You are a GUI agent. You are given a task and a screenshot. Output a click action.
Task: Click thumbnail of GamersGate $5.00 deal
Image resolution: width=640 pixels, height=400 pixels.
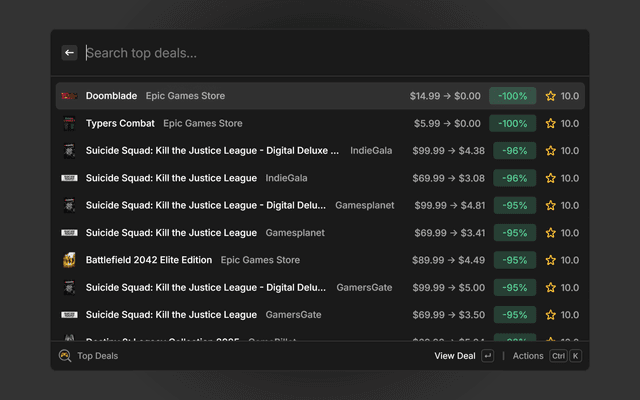click(69, 287)
